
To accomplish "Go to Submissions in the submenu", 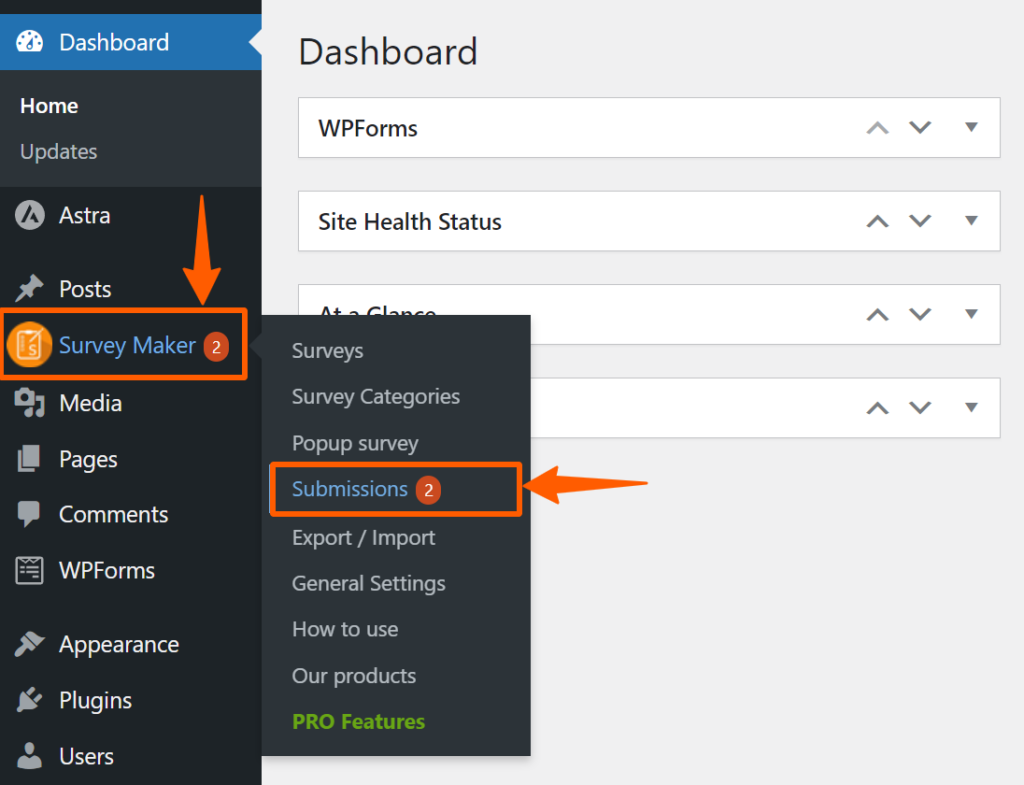I will (349, 489).
